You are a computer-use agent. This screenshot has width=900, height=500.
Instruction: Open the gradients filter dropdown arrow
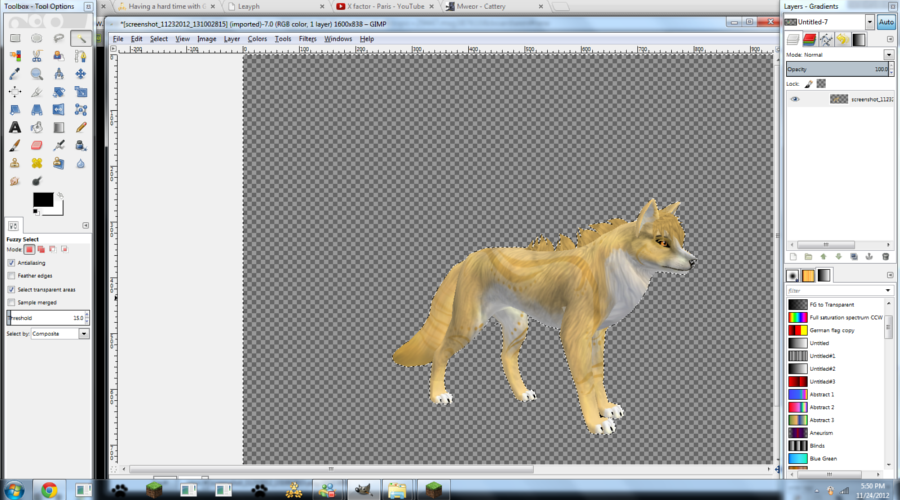(888, 290)
